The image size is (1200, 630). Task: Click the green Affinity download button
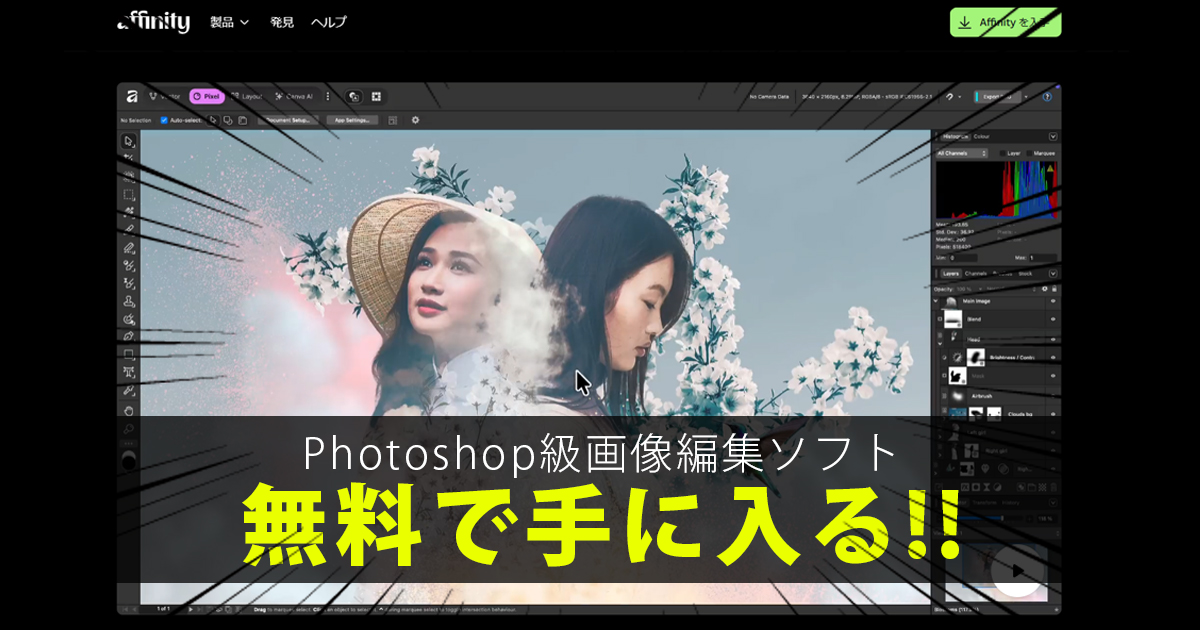click(x=1005, y=23)
